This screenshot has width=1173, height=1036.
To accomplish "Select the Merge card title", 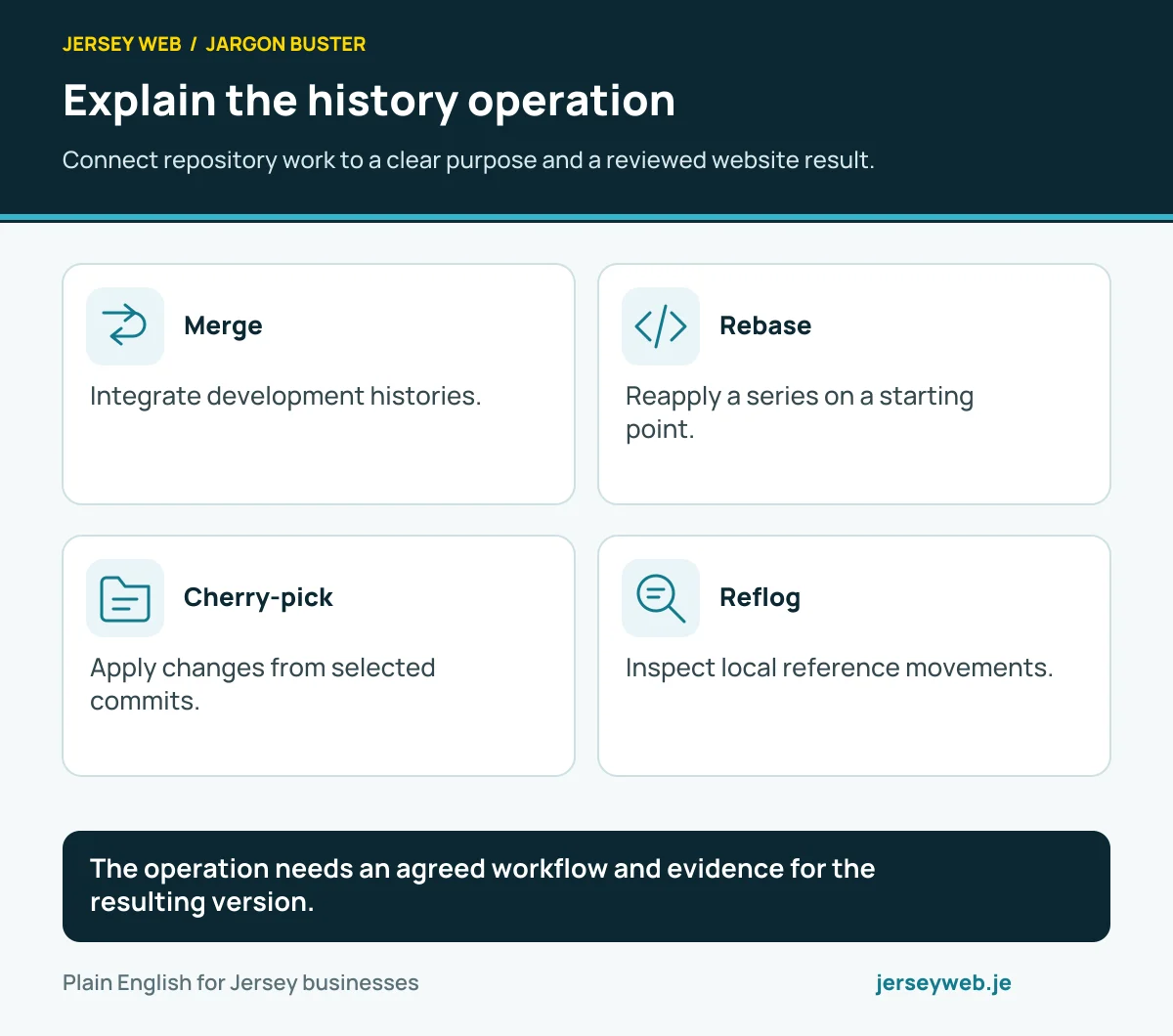I will pyautogui.click(x=223, y=325).
